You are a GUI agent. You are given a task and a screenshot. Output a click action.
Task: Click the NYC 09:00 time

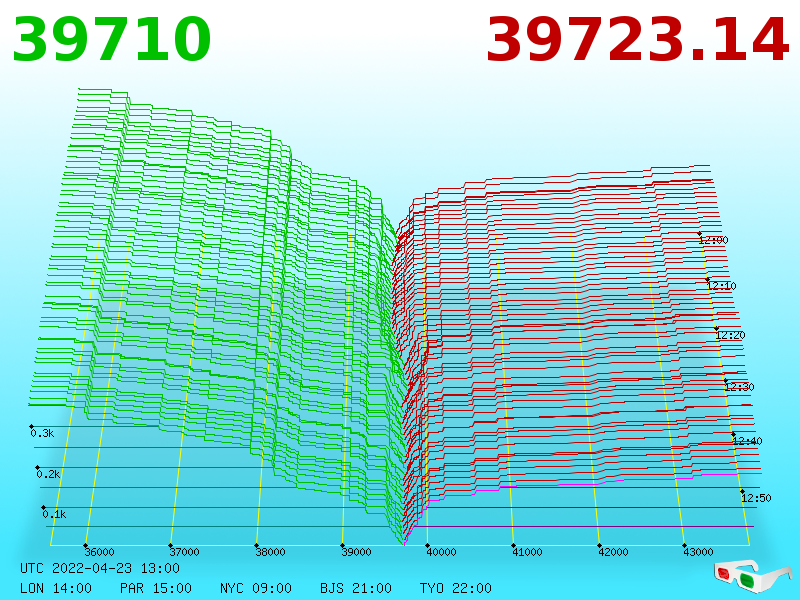(x=256, y=588)
